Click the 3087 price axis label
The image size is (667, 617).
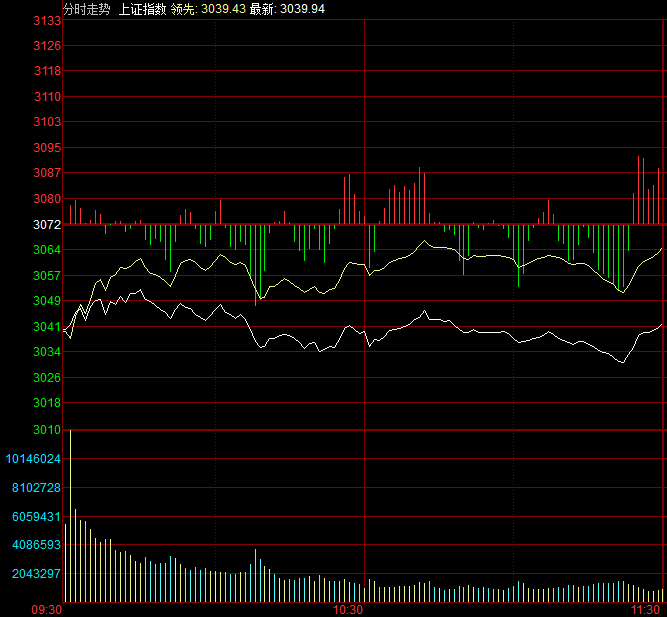46,173
